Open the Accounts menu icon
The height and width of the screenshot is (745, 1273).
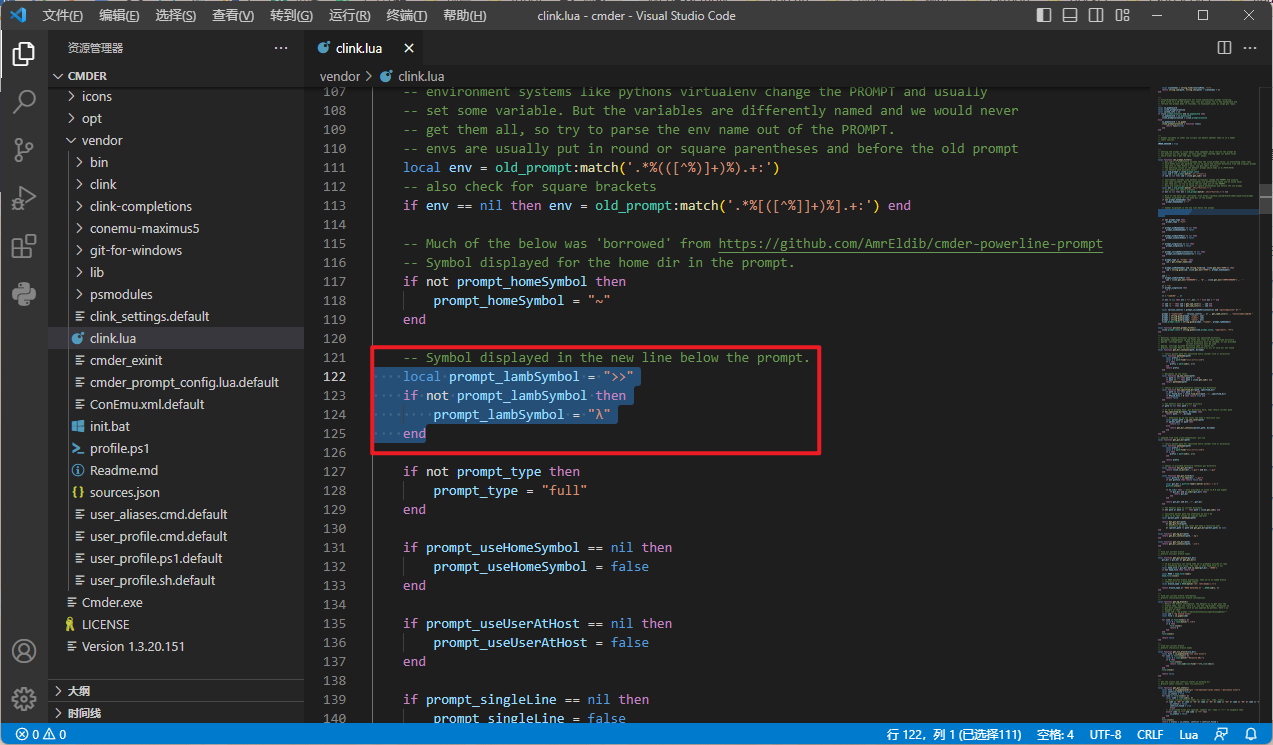24,651
